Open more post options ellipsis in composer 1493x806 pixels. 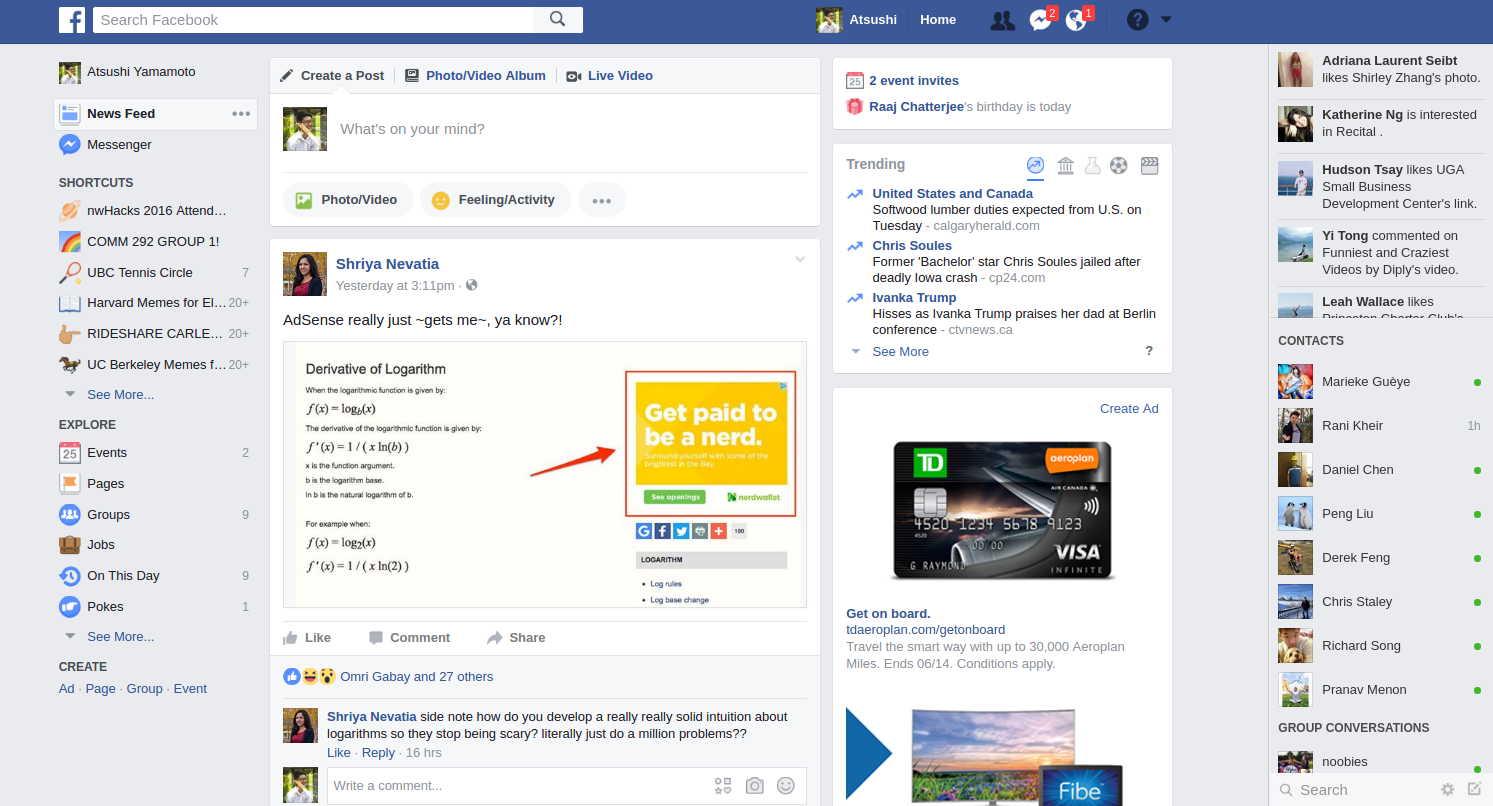coord(601,200)
